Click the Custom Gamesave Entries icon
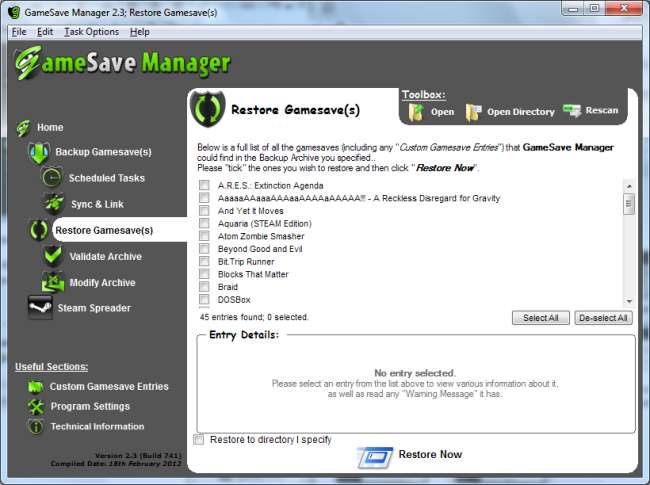650x485 pixels. click(36, 386)
